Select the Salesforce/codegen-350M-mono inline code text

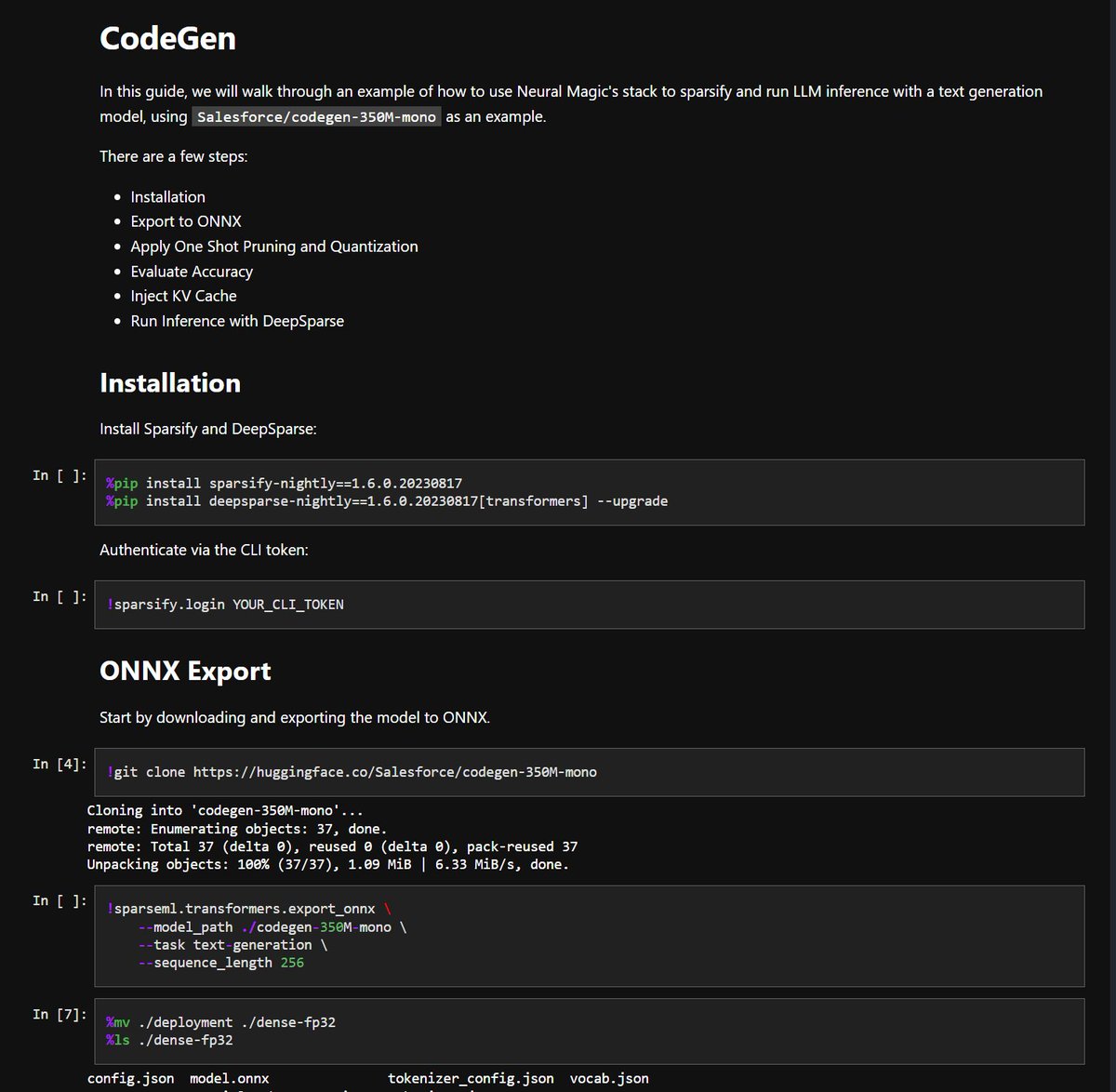tap(316, 117)
